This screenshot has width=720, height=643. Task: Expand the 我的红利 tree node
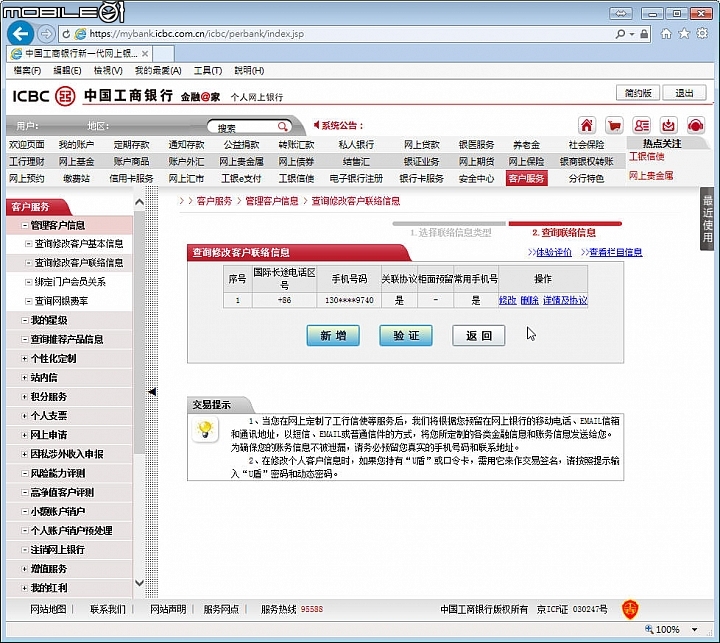(25, 588)
